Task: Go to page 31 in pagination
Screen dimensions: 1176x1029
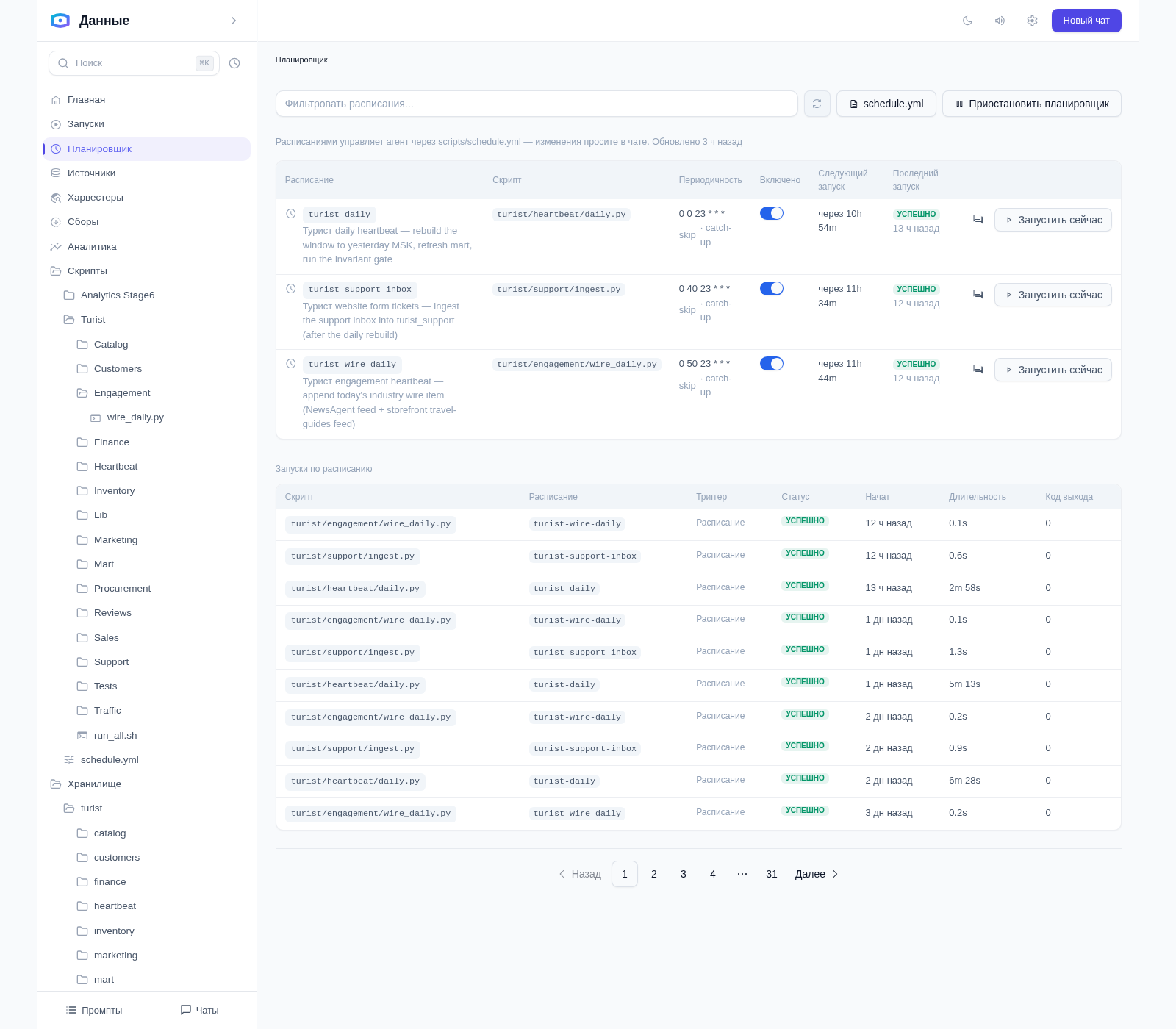Action: click(772, 874)
